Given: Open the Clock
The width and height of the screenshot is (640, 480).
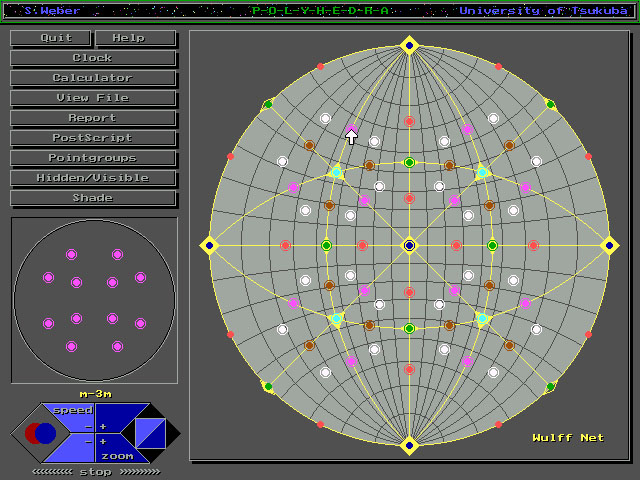Looking at the screenshot, I should click(x=93, y=58).
